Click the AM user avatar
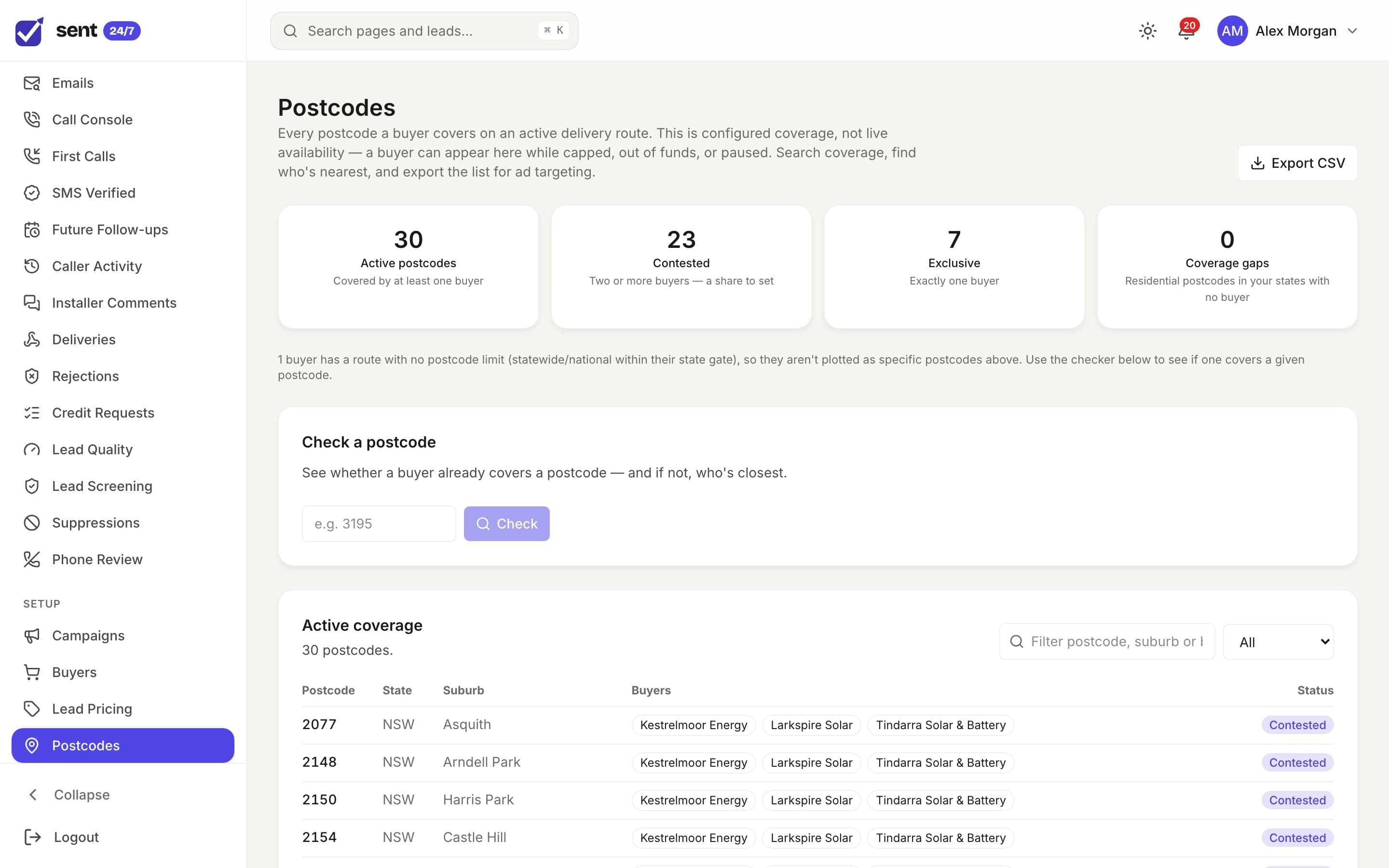 [1232, 31]
